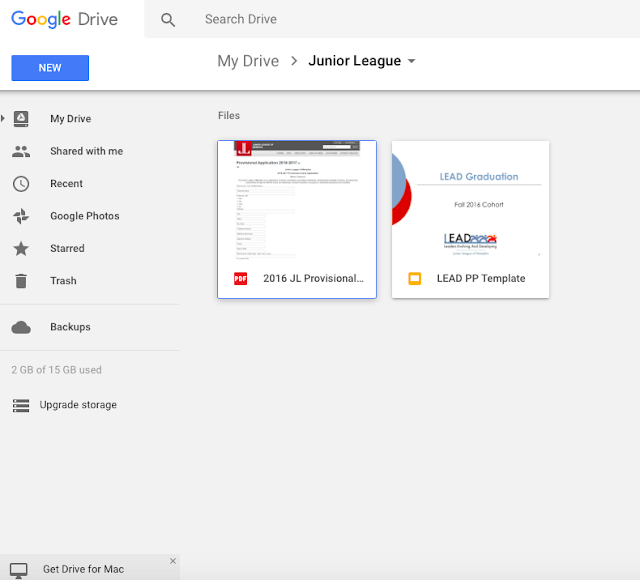Click the Shared with me people icon
The image size is (640, 580).
pyautogui.click(x=21, y=151)
